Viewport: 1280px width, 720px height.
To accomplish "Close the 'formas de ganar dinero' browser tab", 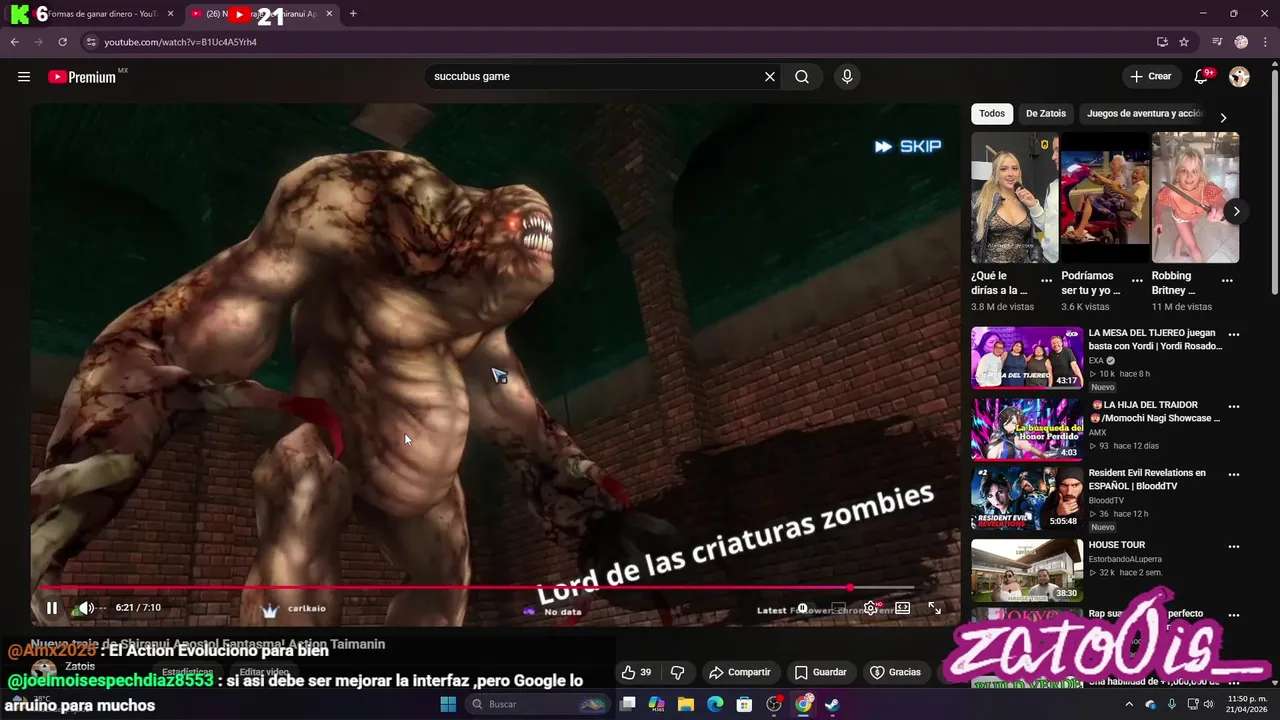I will click(170, 14).
